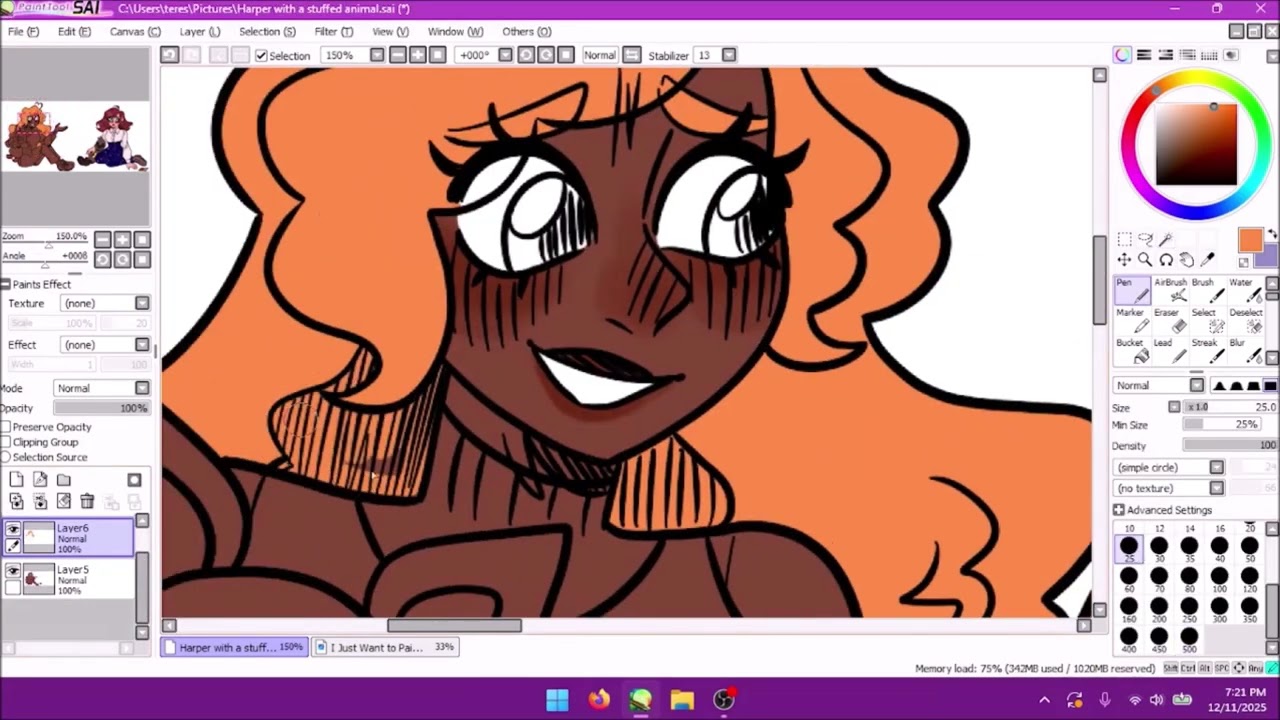
Task: Switch to Harper with a stuff... canvas tab
Action: coord(235,647)
